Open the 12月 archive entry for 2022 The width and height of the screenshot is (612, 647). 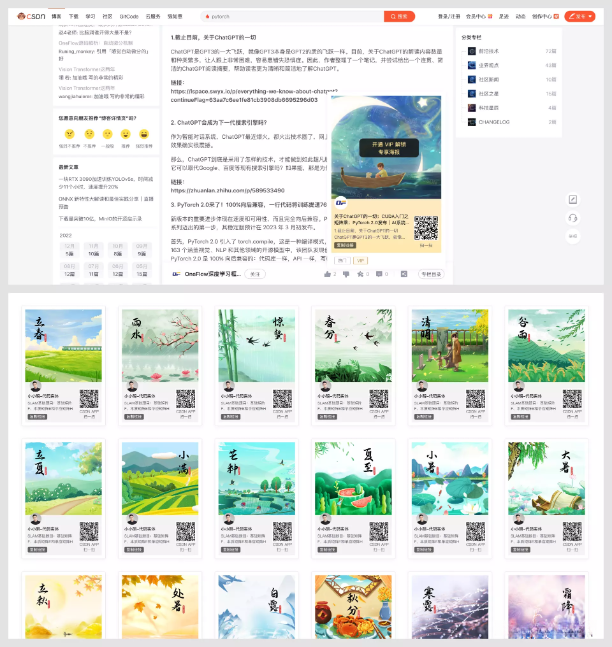coord(70,250)
